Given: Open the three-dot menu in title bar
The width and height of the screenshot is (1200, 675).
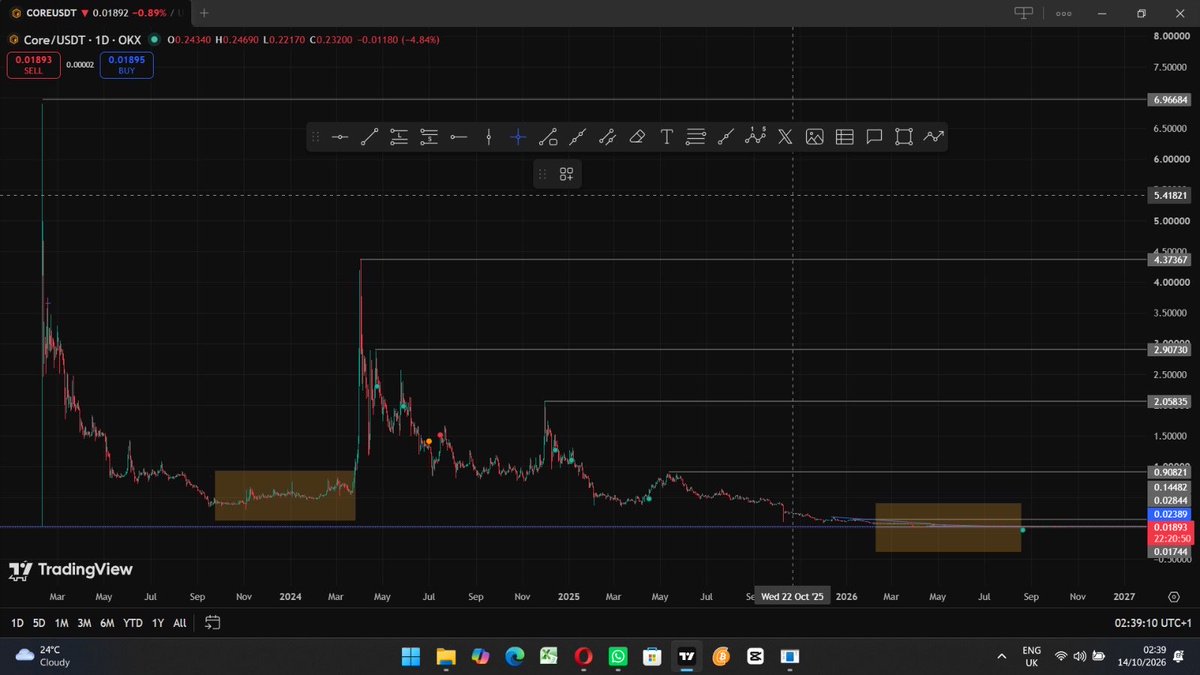Looking at the screenshot, I should pyautogui.click(x=1064, y=14).
